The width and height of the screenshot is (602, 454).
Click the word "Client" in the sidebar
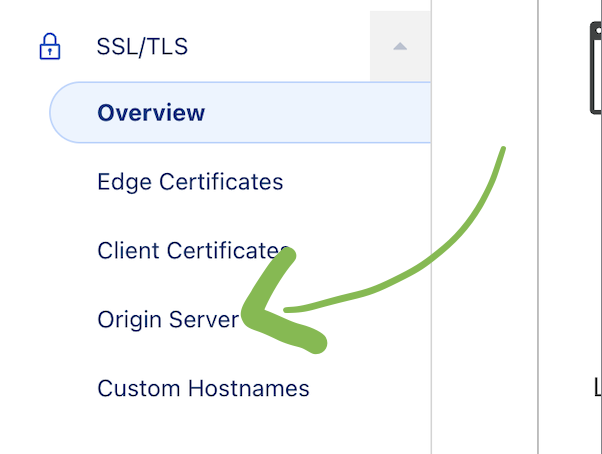(x=128, y=250)
